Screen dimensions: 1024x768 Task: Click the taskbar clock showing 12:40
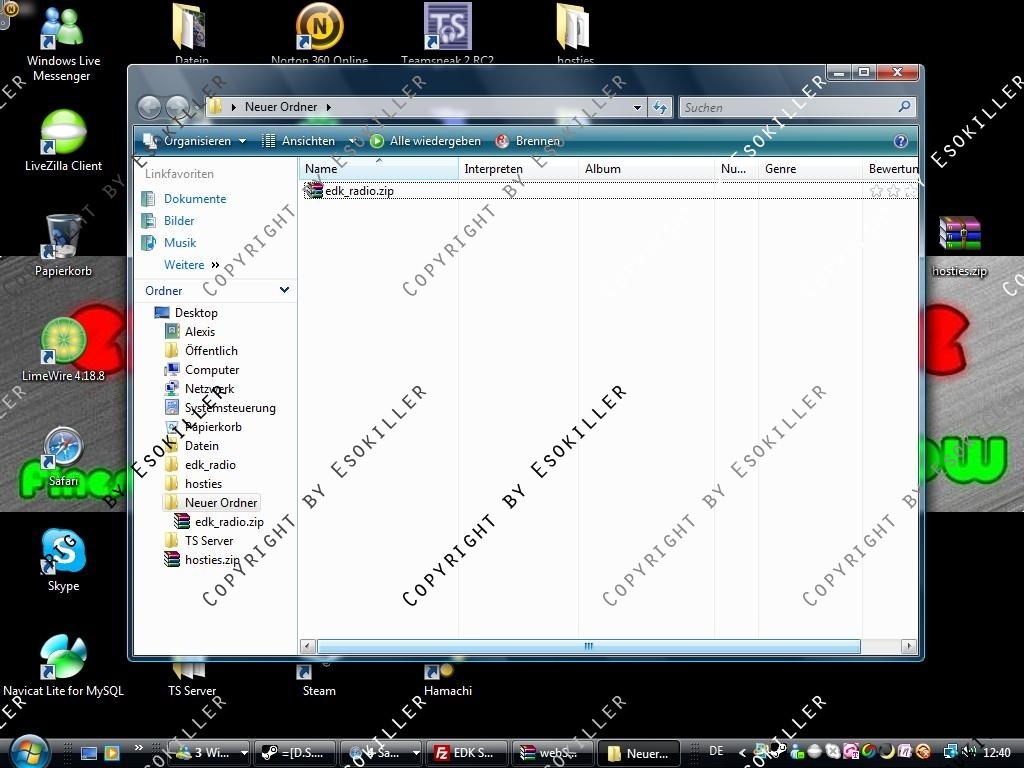996,753
